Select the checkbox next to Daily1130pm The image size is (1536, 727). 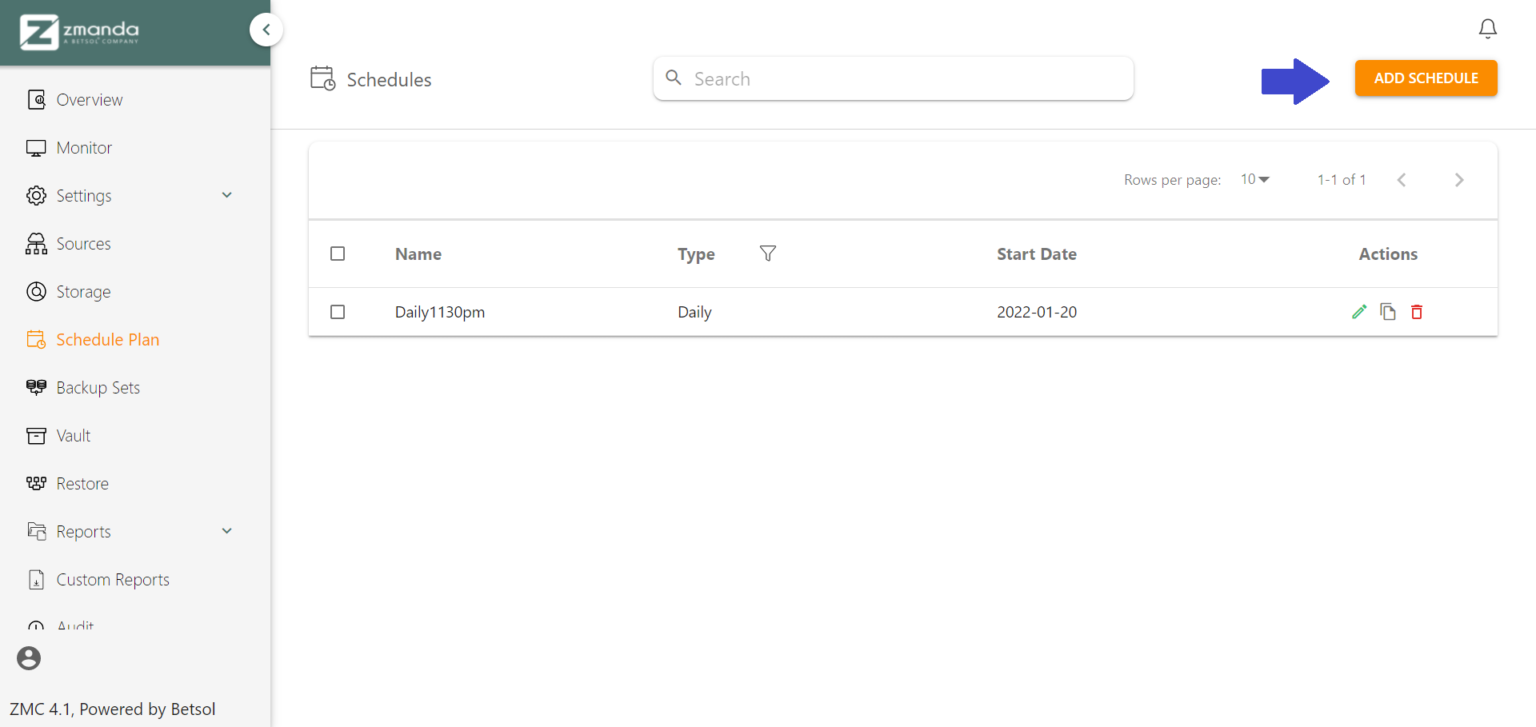[337, 311]
